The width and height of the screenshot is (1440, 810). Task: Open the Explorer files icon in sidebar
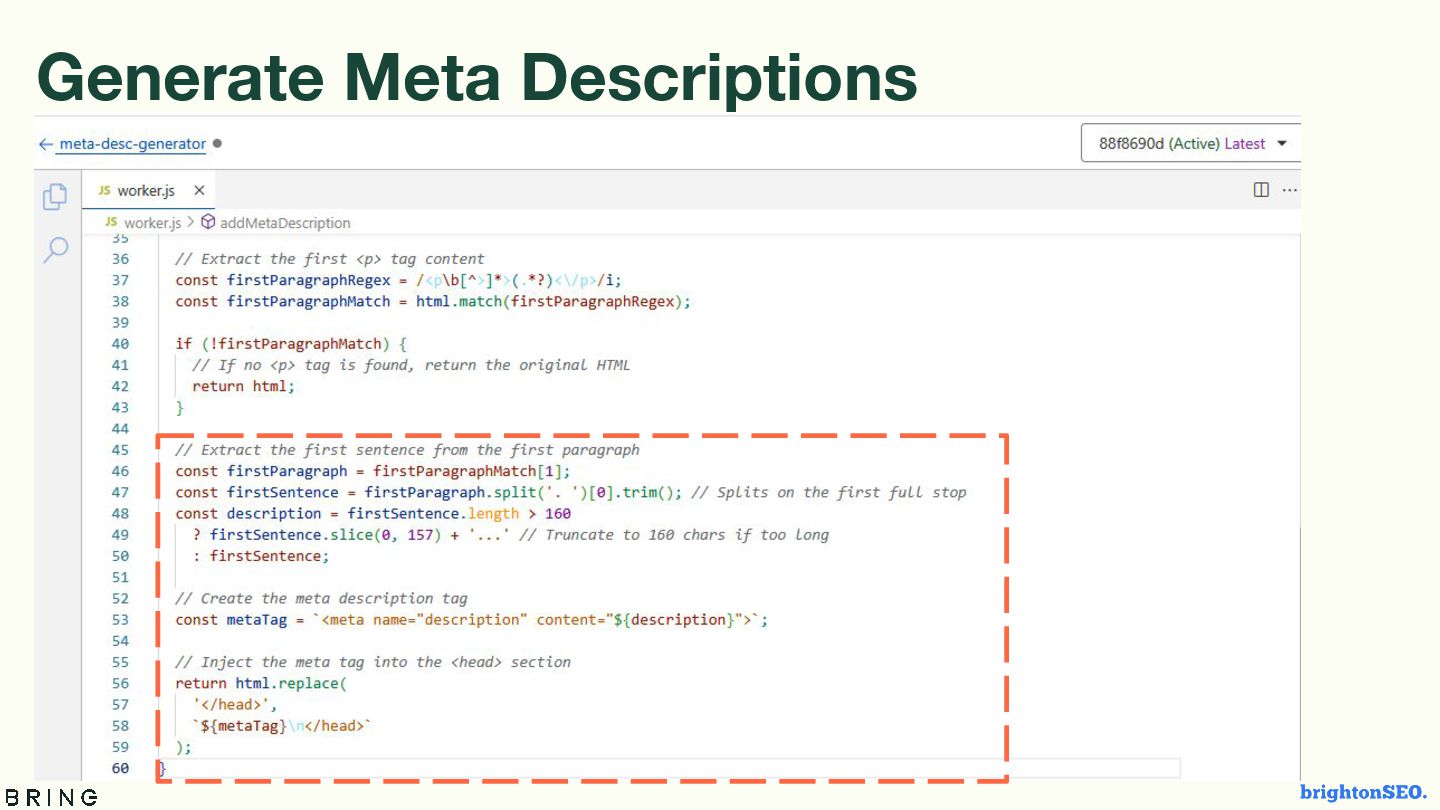pos(55,197)
